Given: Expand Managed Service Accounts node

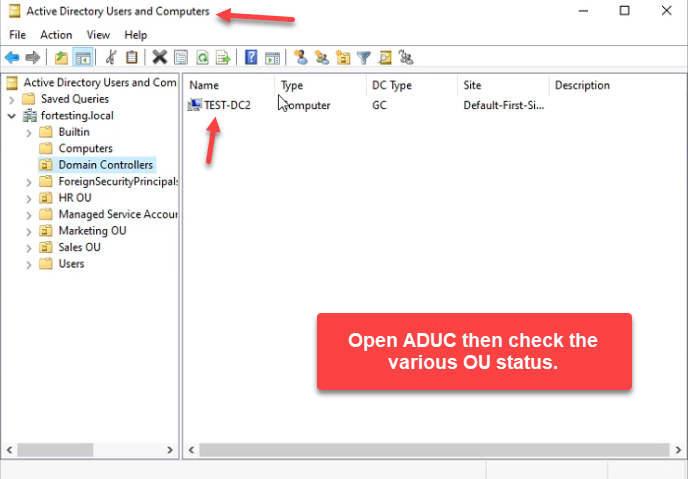Looking at the screenshot, I should (x=29, y=215).
